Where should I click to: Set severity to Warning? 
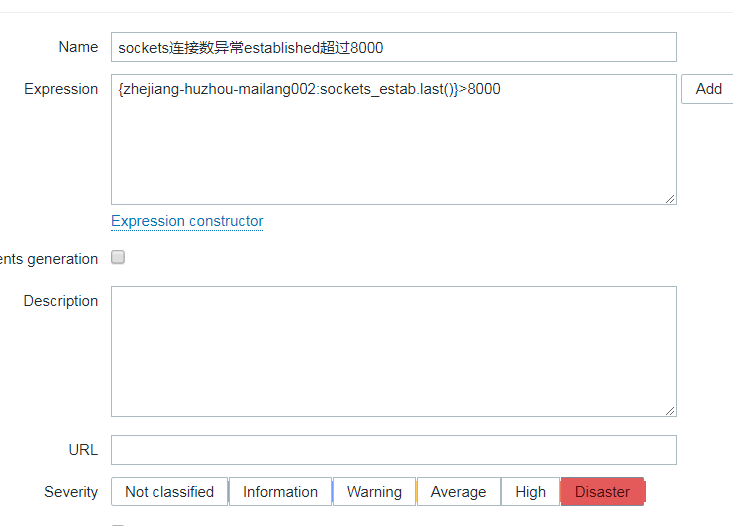click(374, 491)
